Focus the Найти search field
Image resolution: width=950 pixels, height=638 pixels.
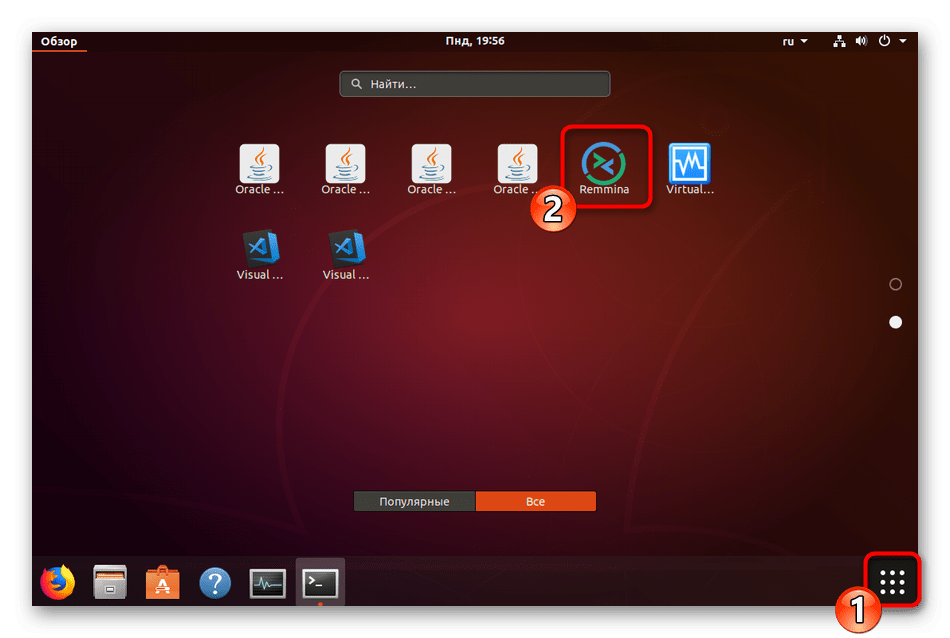tap(475, 84)
